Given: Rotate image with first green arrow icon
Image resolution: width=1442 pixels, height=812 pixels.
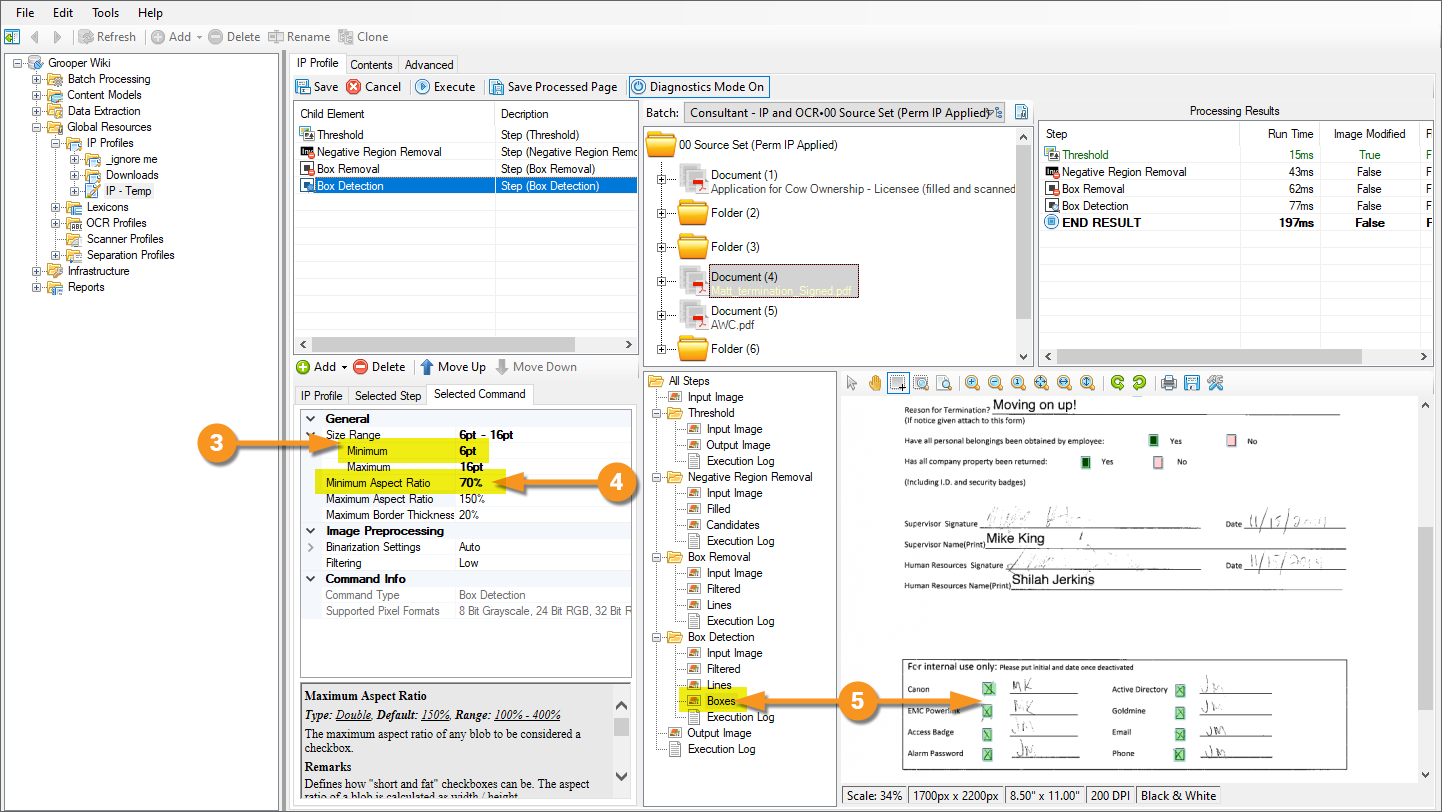Looking at the screenshot, I should [1116, 382].
